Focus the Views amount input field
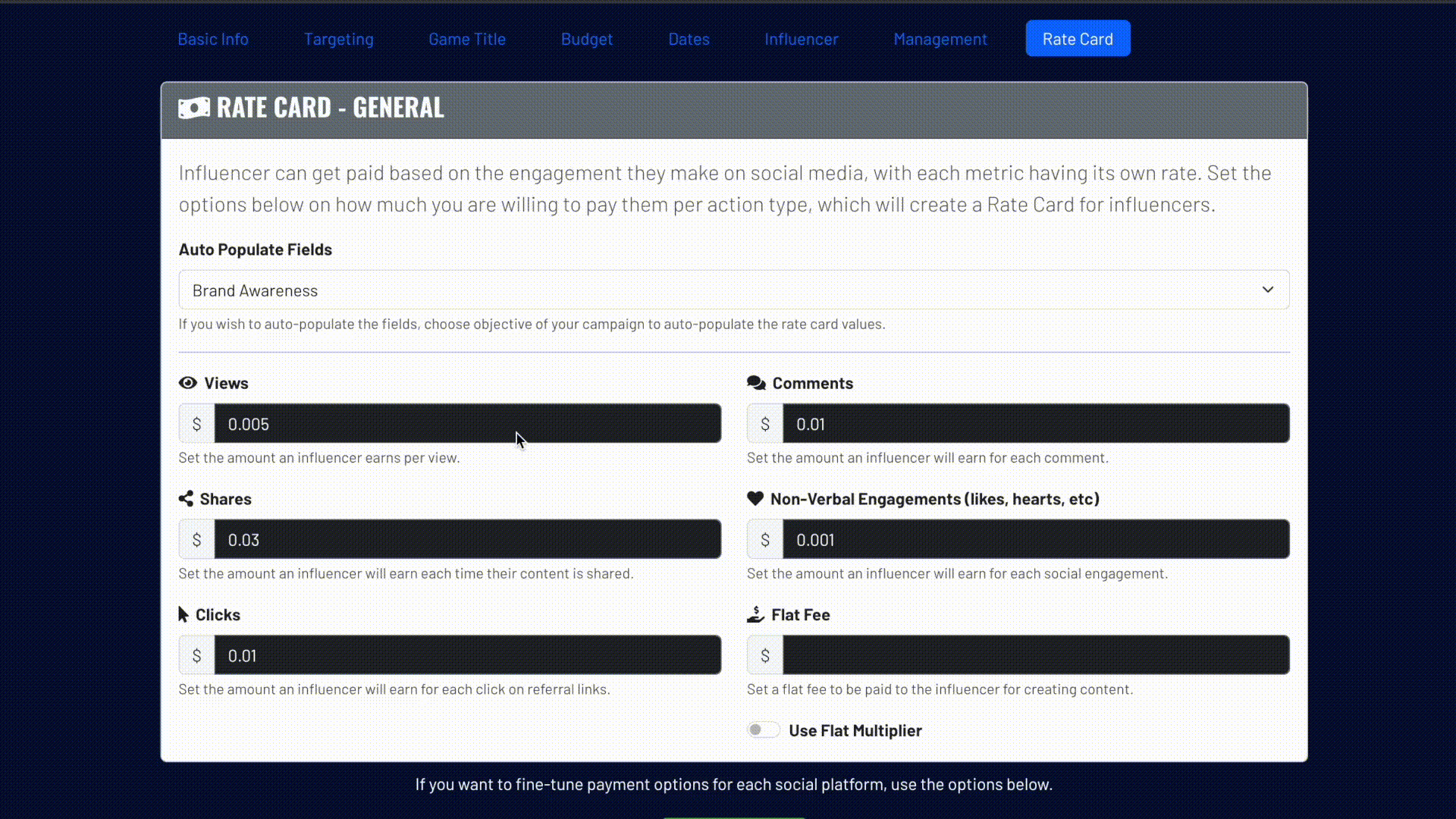1456x819 pixels. [x=467, y=424]
